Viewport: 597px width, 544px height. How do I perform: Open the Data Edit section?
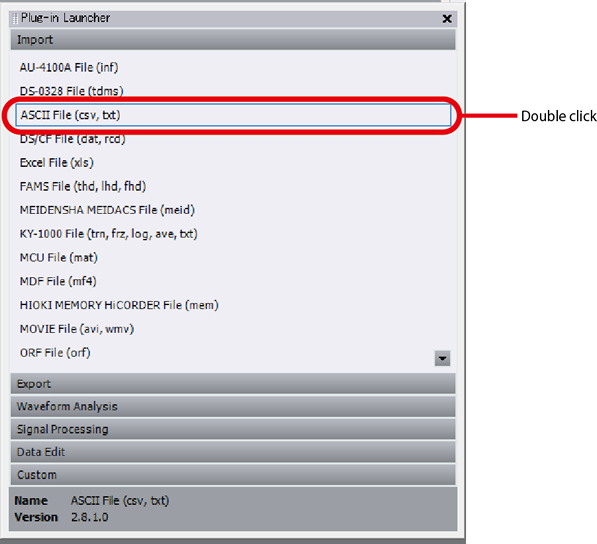point(233,452)
